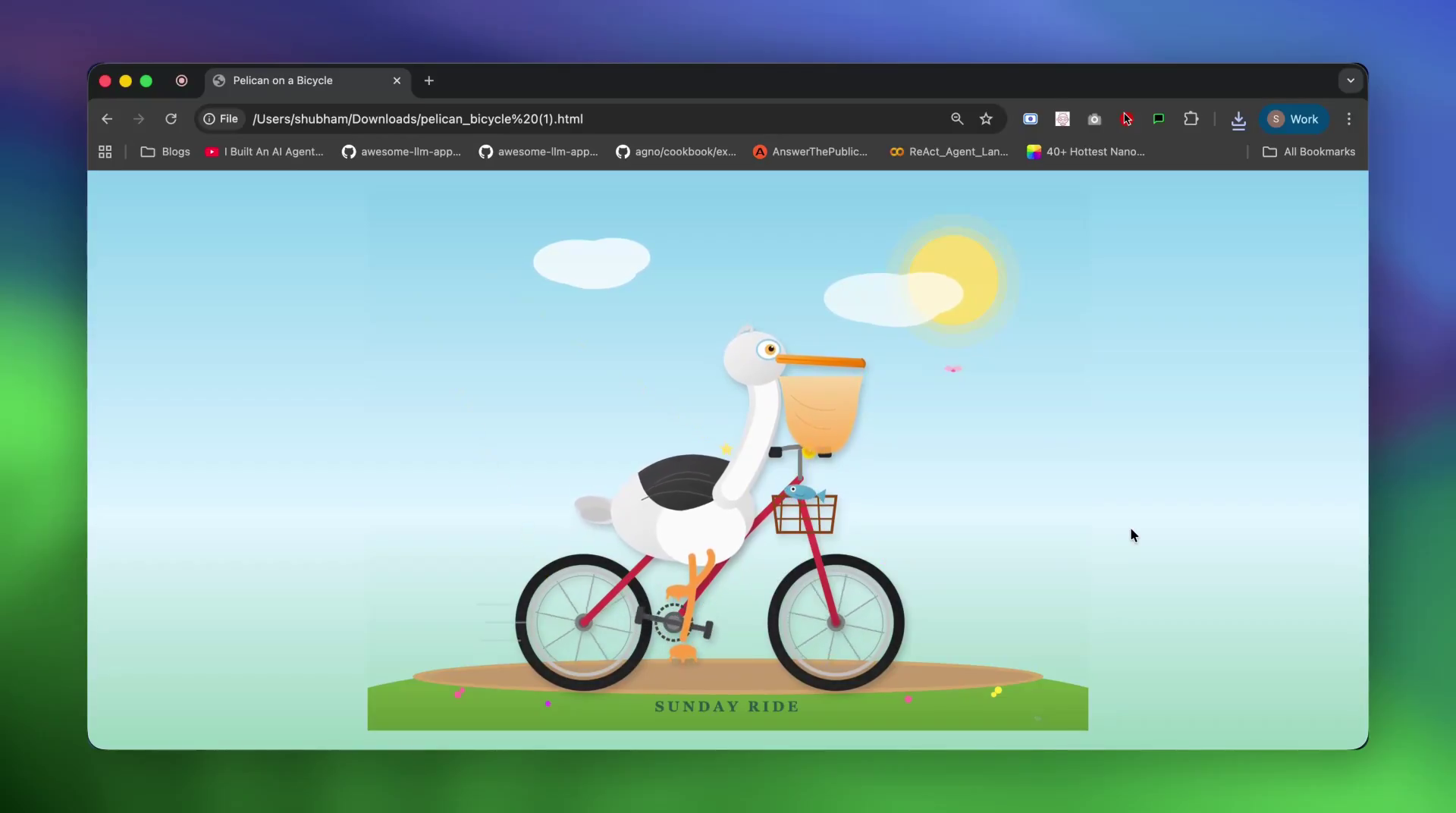The height and width of the screenshot is (813, 1456).
Task: Open 40+ Hottest Nano bookmark
Action: [x=1086, y=152]
